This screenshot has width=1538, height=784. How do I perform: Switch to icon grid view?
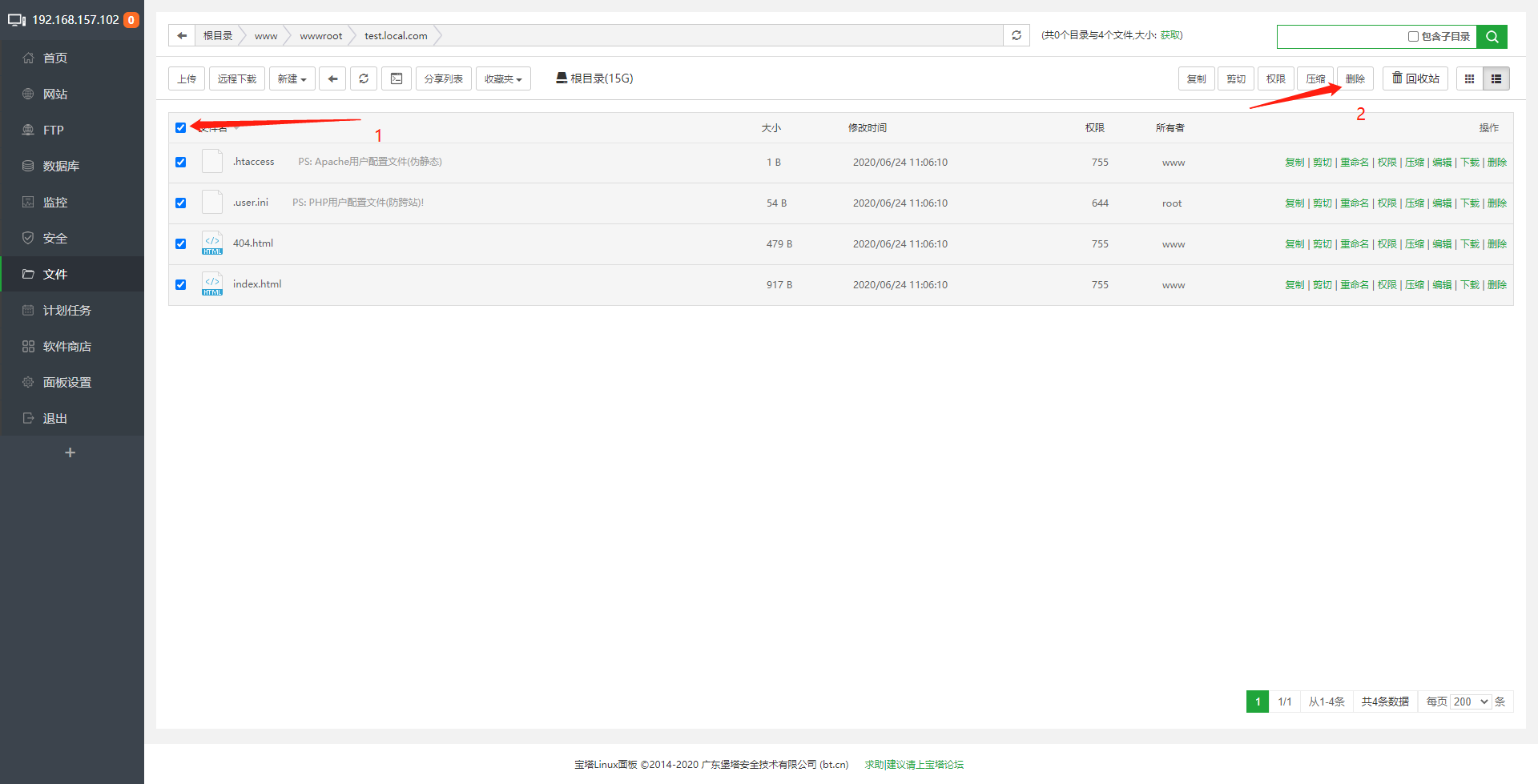1469,78
